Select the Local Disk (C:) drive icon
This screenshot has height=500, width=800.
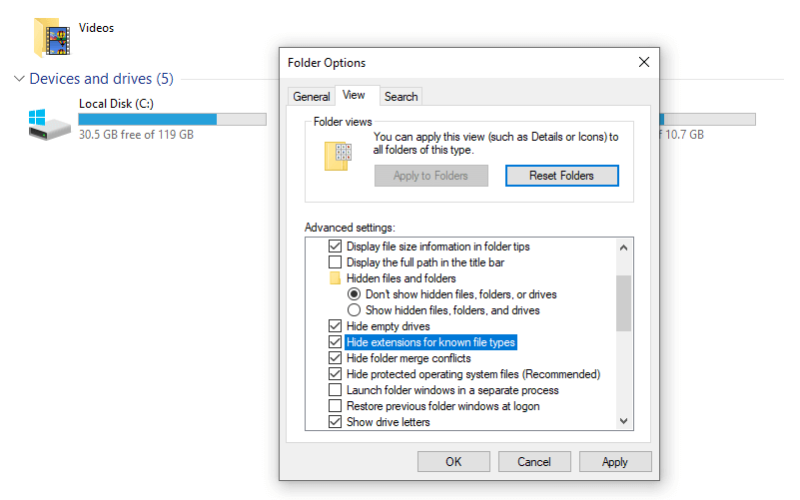click(x=49, y=124)
